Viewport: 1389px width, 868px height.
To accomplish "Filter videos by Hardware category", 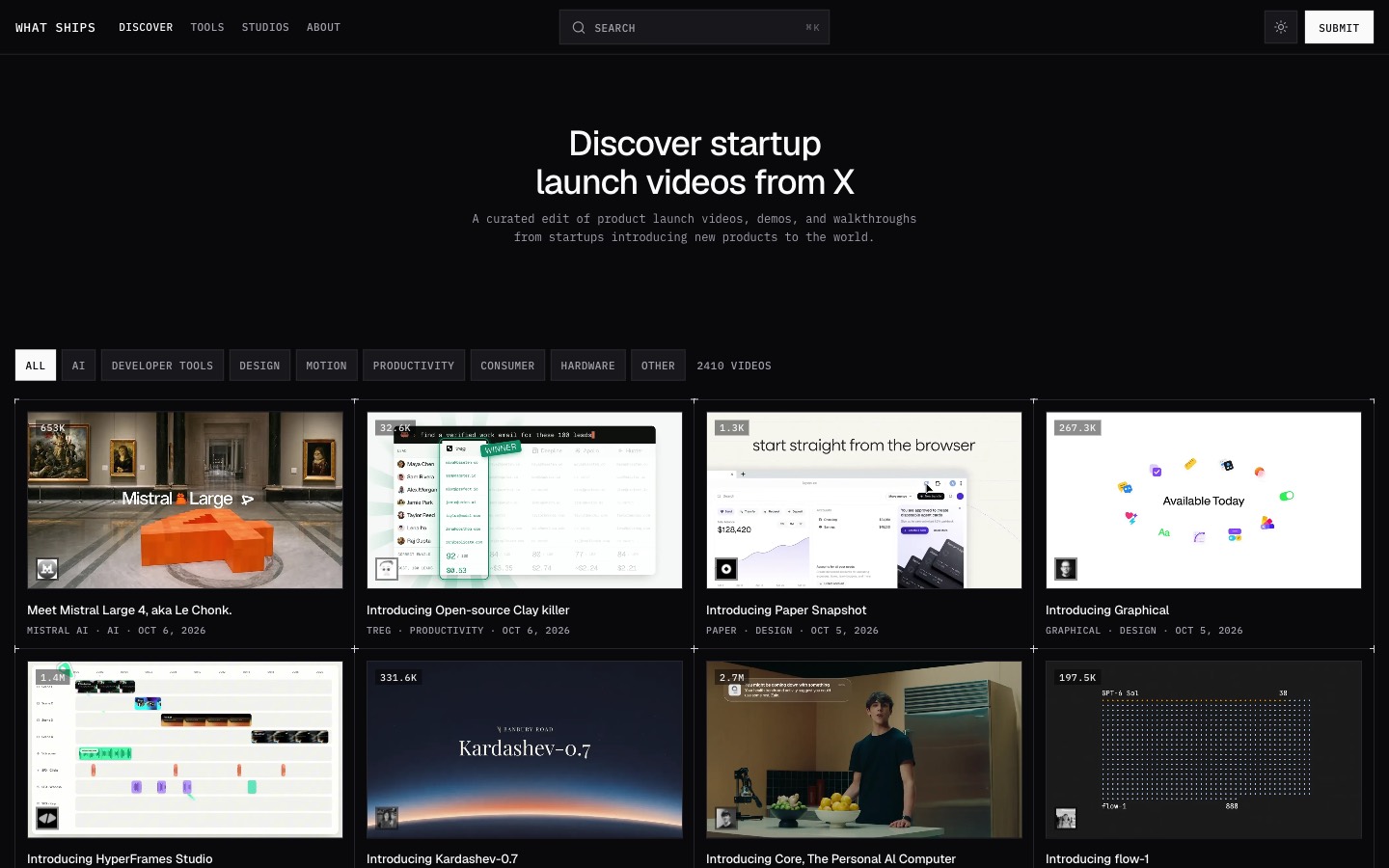I will click(587, 366).
